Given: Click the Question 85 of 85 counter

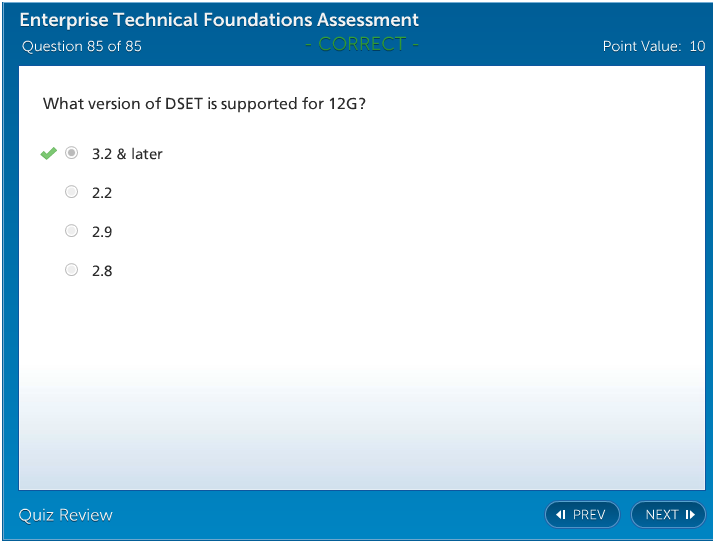Looking at the screenshot, I should tap(82, 46).
